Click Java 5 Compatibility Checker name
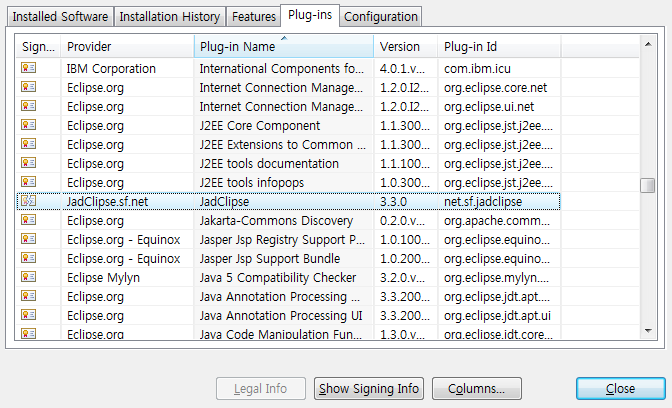Screen dimensions: 672x408 [x=278, y=278]
